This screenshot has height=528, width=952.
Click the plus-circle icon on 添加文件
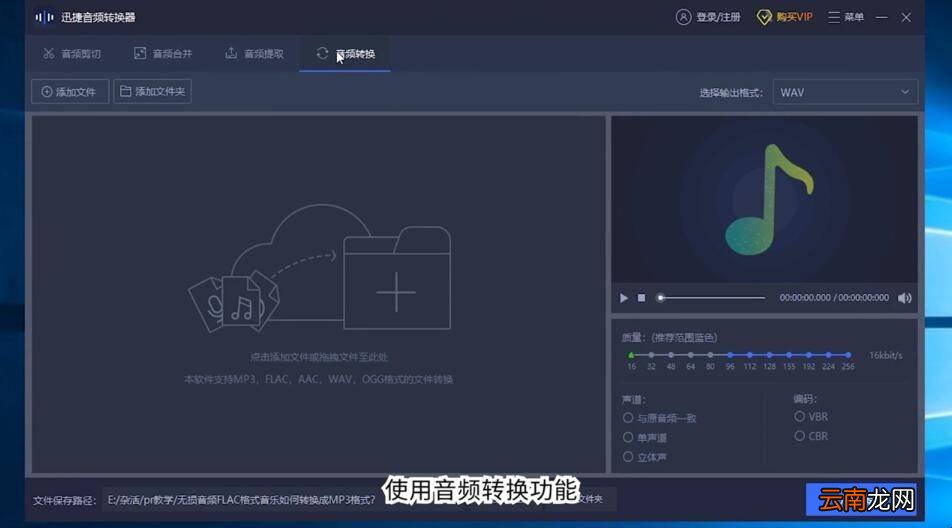[x=47, y=92]
